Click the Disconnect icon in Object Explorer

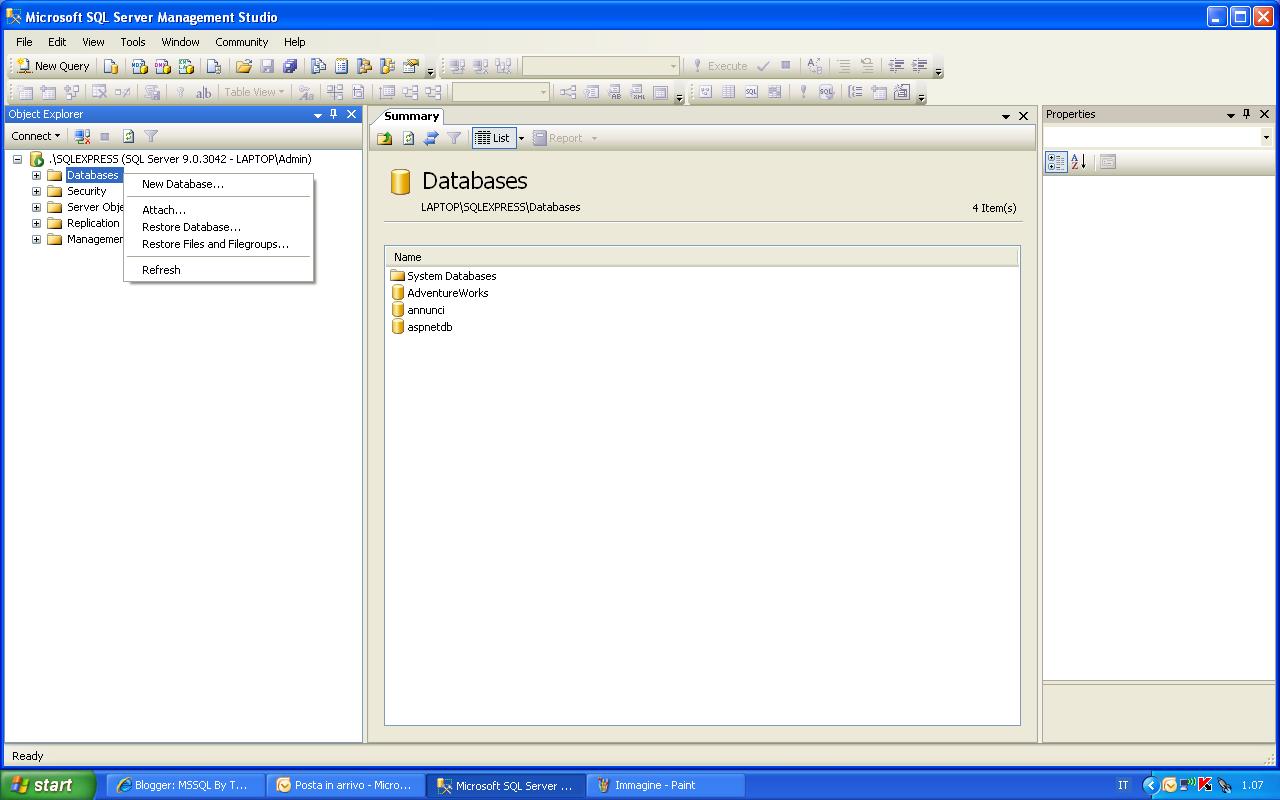pos(83,136)
